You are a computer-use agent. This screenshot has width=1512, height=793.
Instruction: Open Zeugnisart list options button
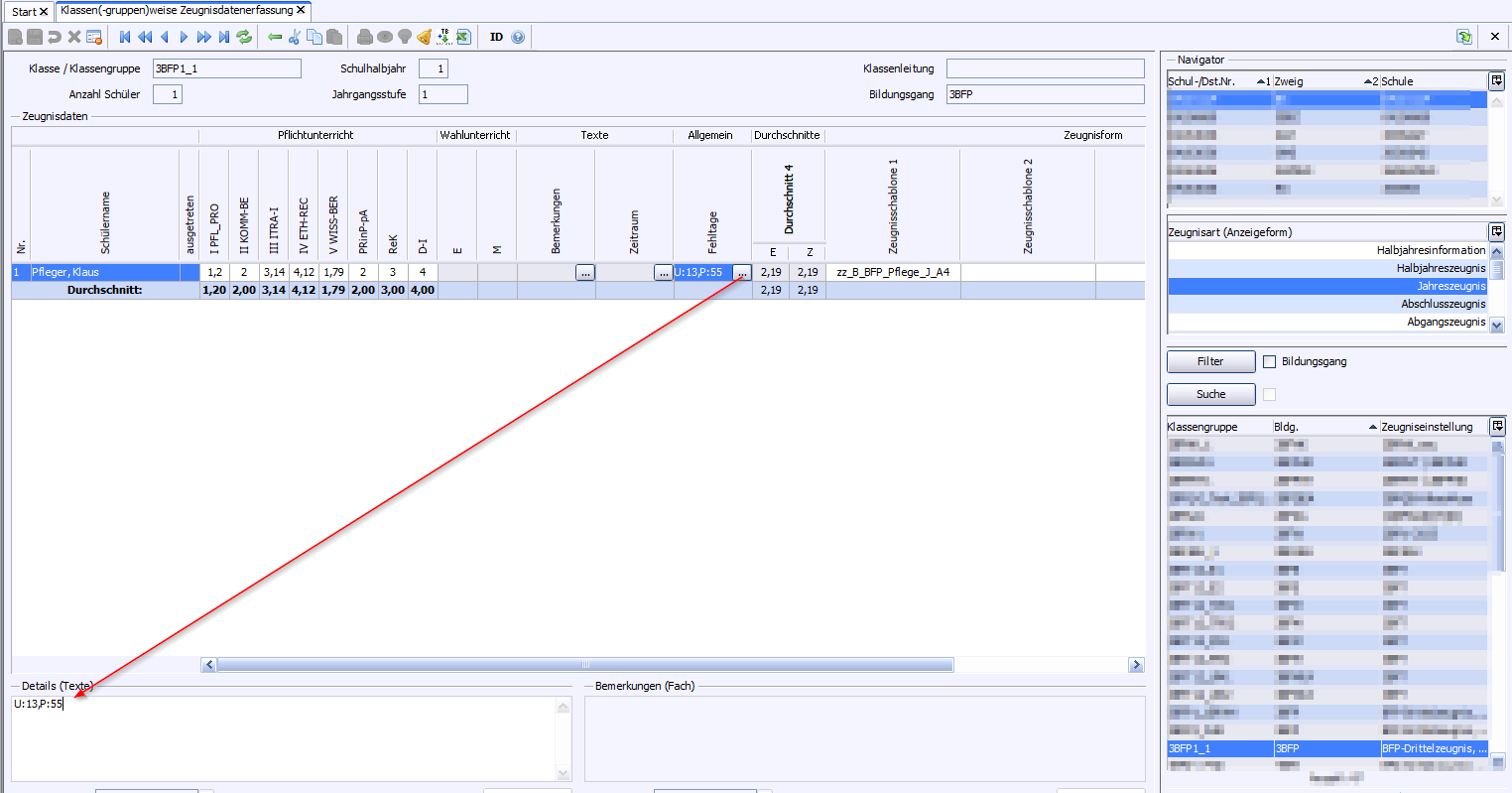point(1496,231)
